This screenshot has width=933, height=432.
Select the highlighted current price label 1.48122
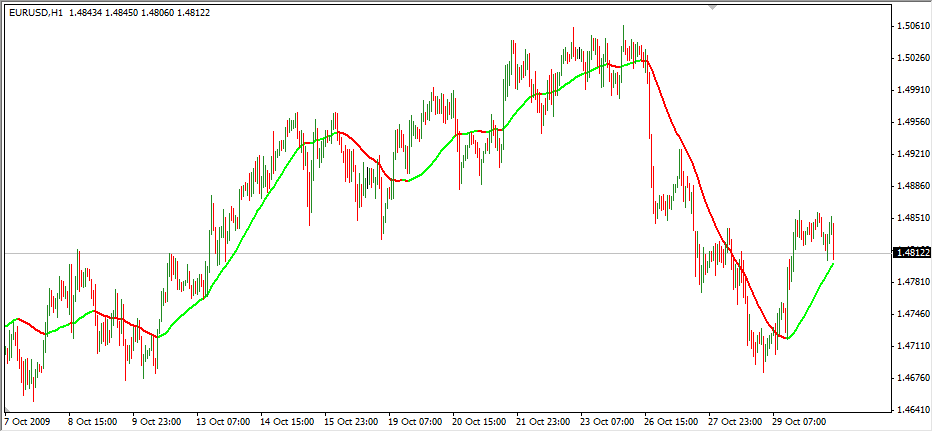(x=909, y=254)
